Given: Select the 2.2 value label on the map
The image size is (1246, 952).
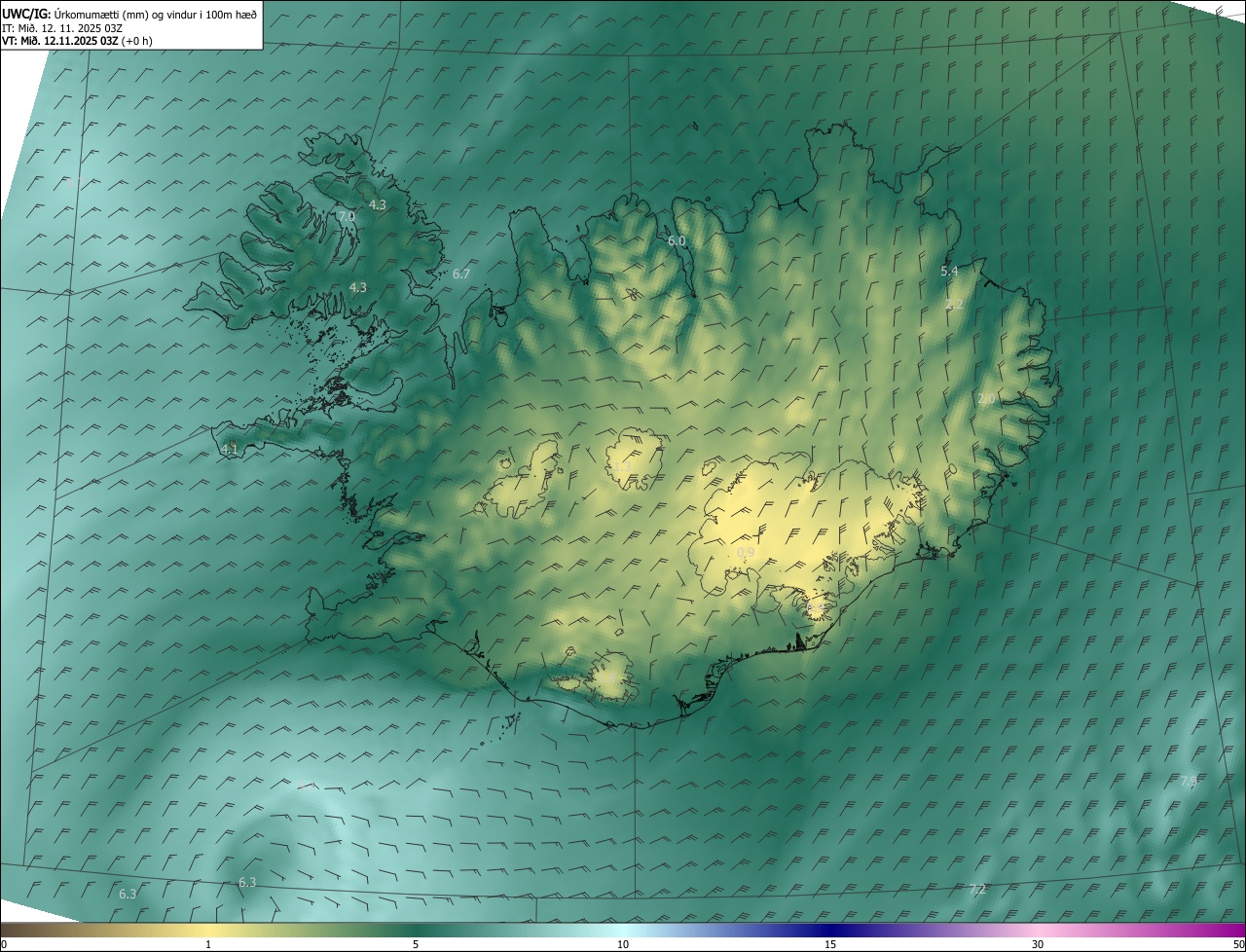Looking at the screenshot, I should (955, 305).
